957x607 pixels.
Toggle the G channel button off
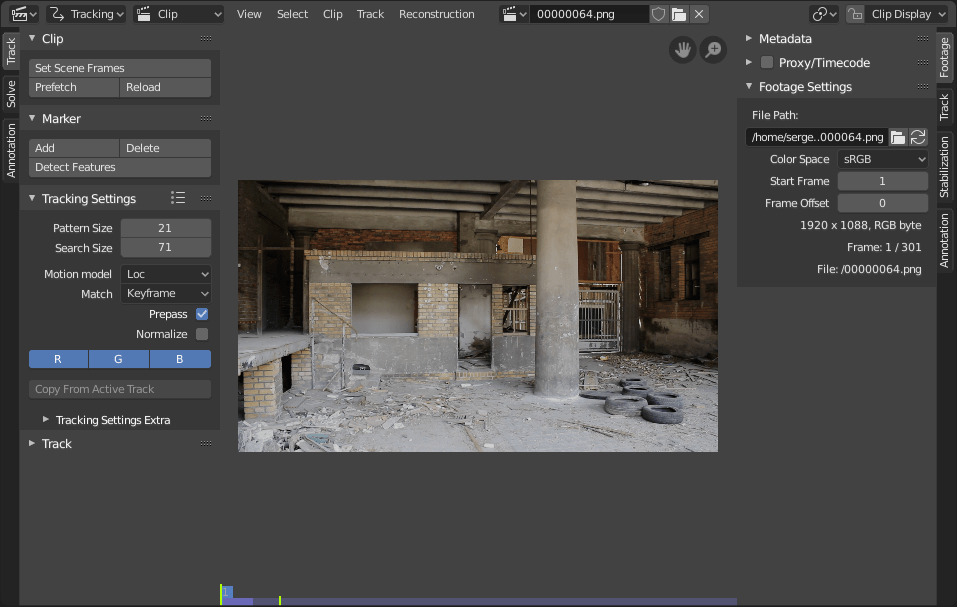(x=118, y=359)
